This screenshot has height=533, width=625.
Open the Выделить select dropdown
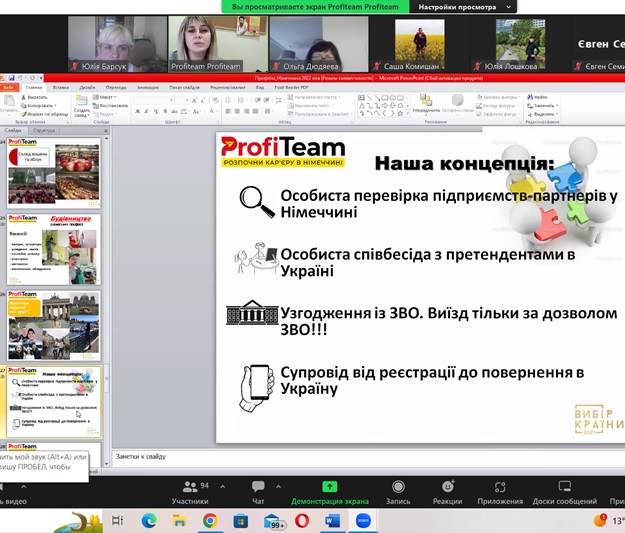click(x=542, y=114)
